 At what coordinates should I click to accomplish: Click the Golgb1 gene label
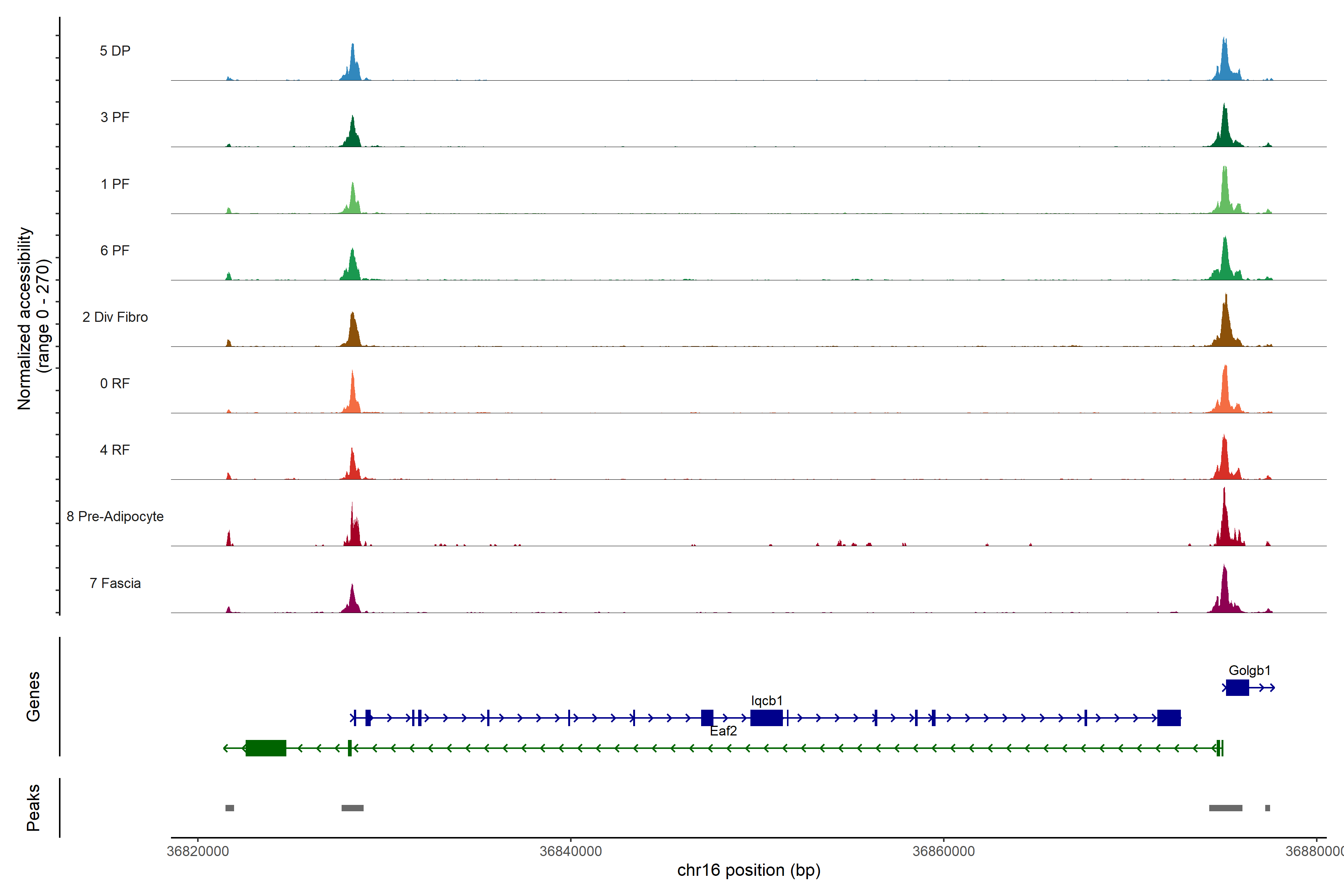click(x=1249, y=670)
